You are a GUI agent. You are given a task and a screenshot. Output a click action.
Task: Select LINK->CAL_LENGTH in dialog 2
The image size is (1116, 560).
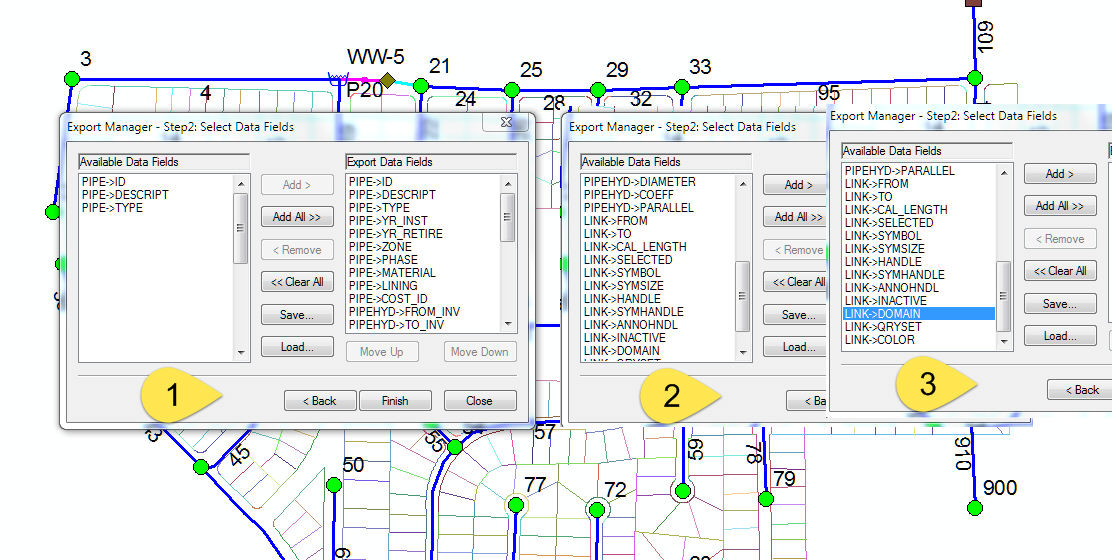pyautogui.click(x=635, y=247)
